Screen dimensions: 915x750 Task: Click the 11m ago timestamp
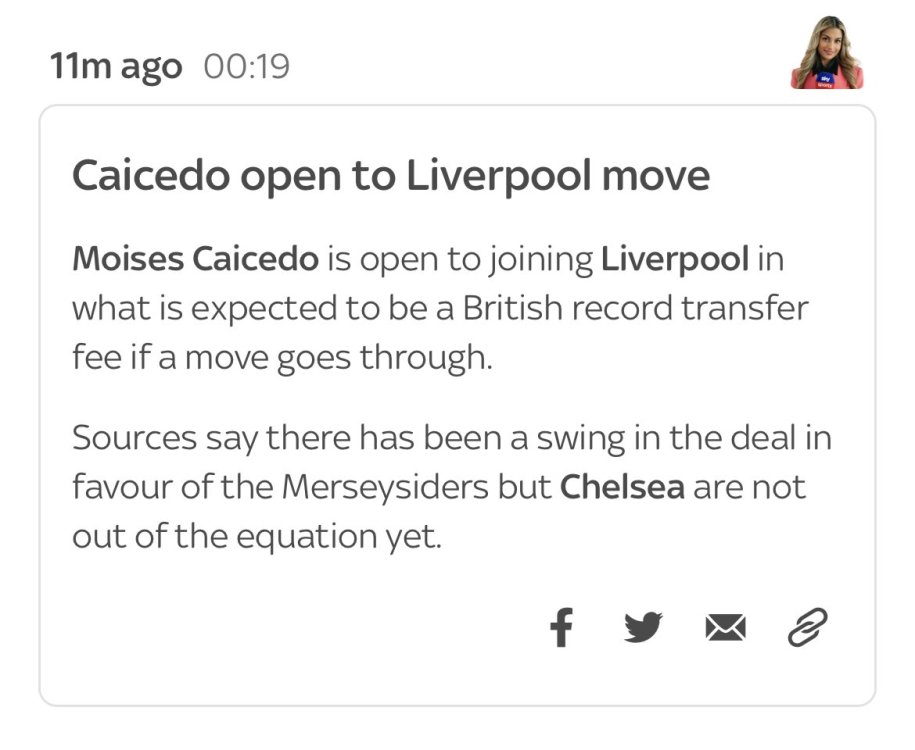click(x=116, y=66)
